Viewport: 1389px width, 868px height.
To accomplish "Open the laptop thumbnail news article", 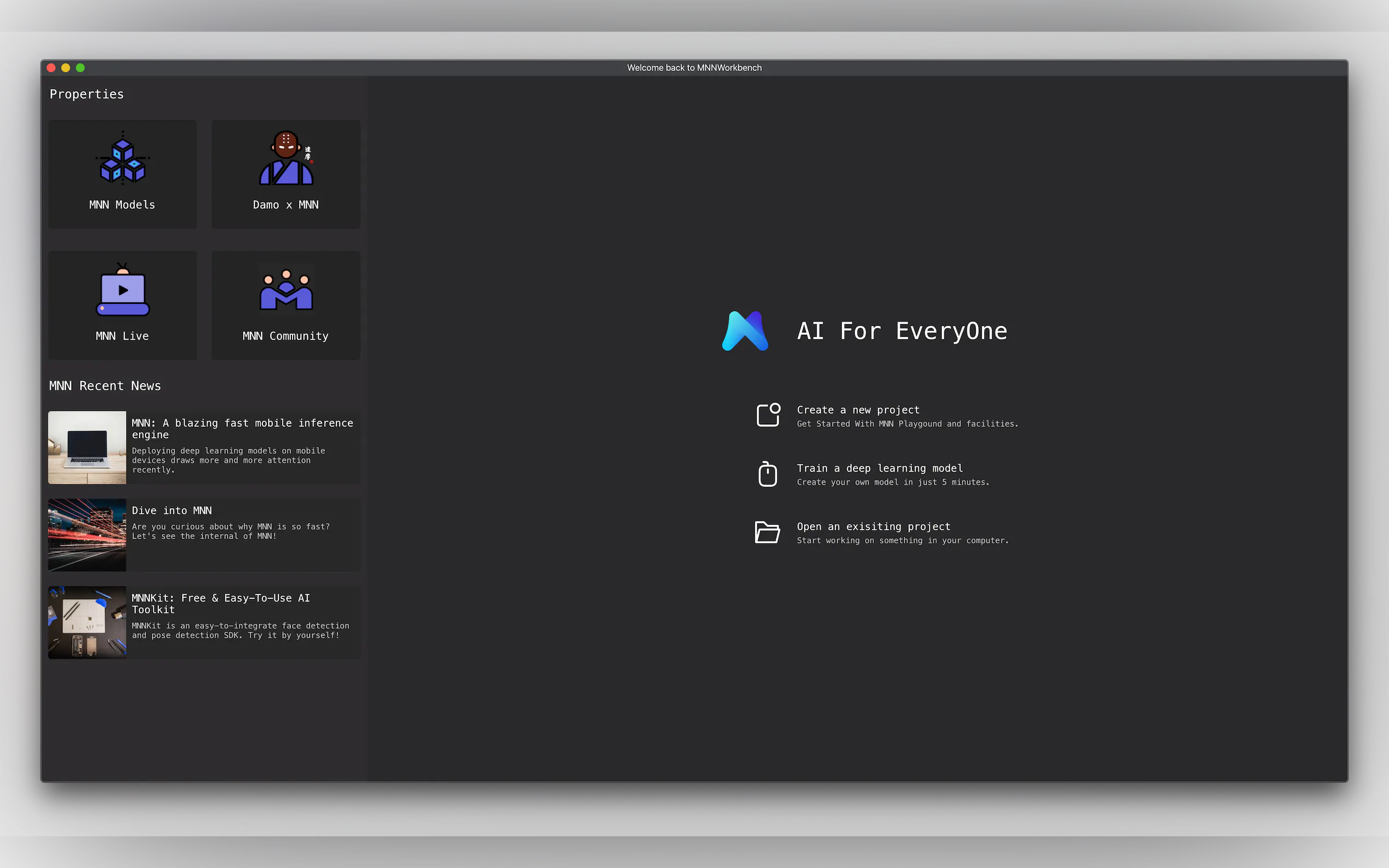I will (87, 447).
